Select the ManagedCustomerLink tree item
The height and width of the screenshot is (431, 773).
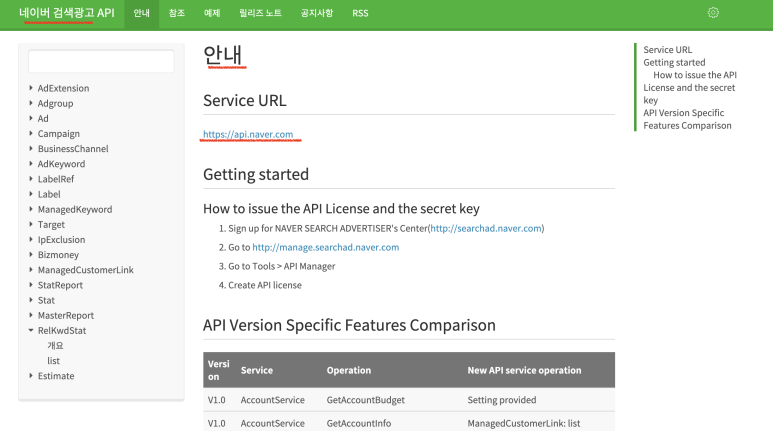pyautogui.click(x=85, y=270)
